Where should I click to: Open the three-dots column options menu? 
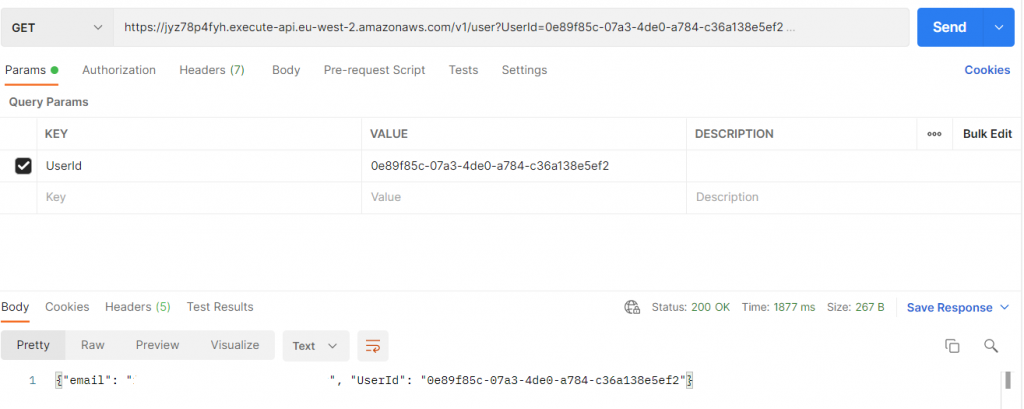pos(934,134)
